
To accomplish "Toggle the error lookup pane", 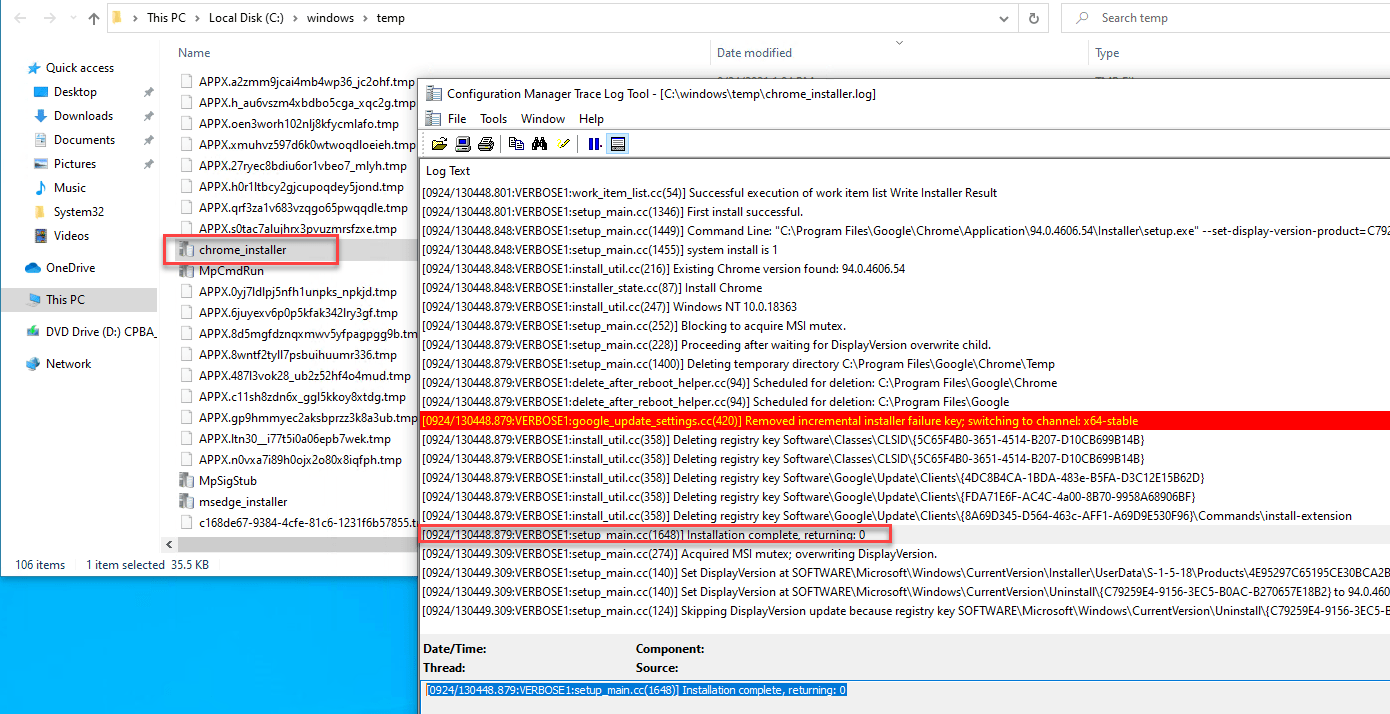I will [x=617, y=143].
